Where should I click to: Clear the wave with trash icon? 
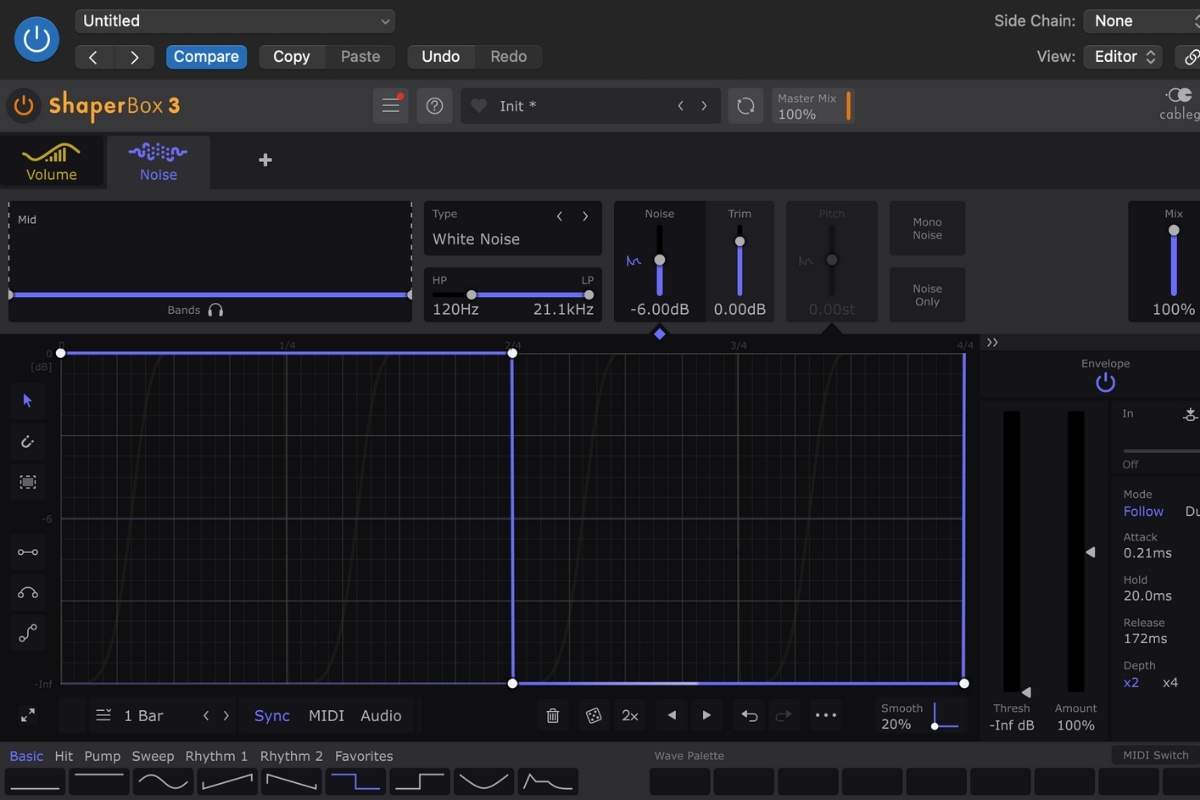pyautogui.click(x=553, y=716)
